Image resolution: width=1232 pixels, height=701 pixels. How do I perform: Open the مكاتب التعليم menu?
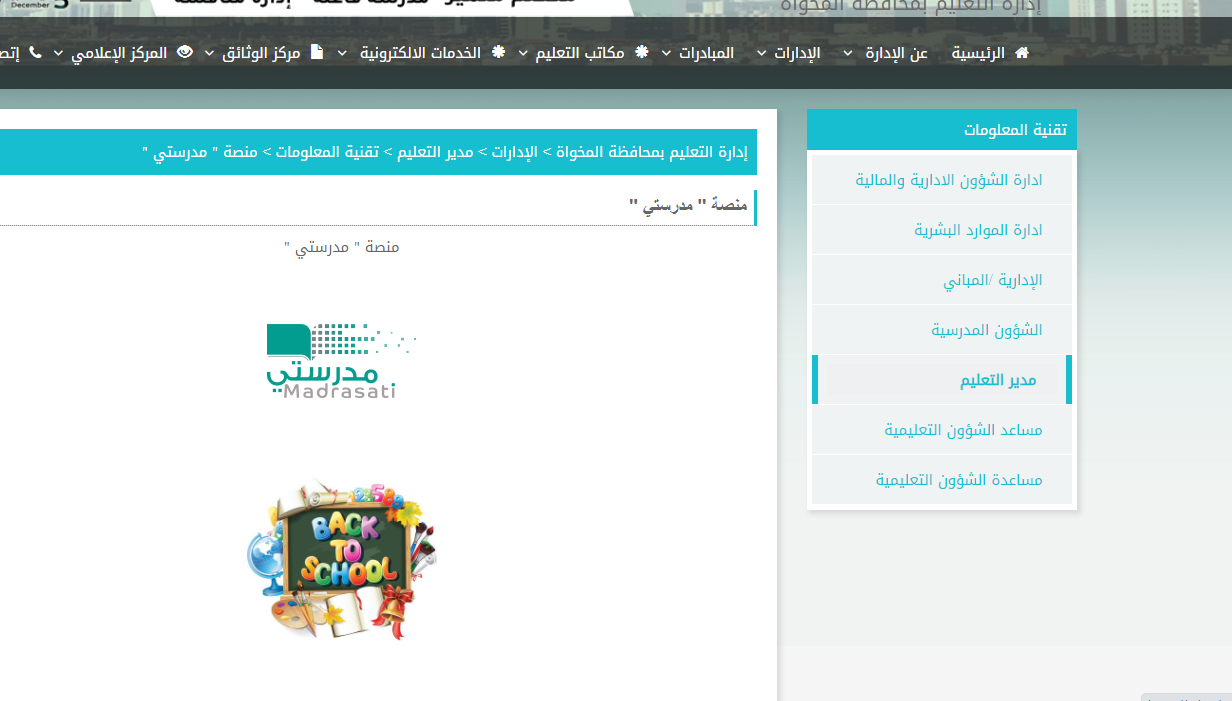[x=580, y=53]
